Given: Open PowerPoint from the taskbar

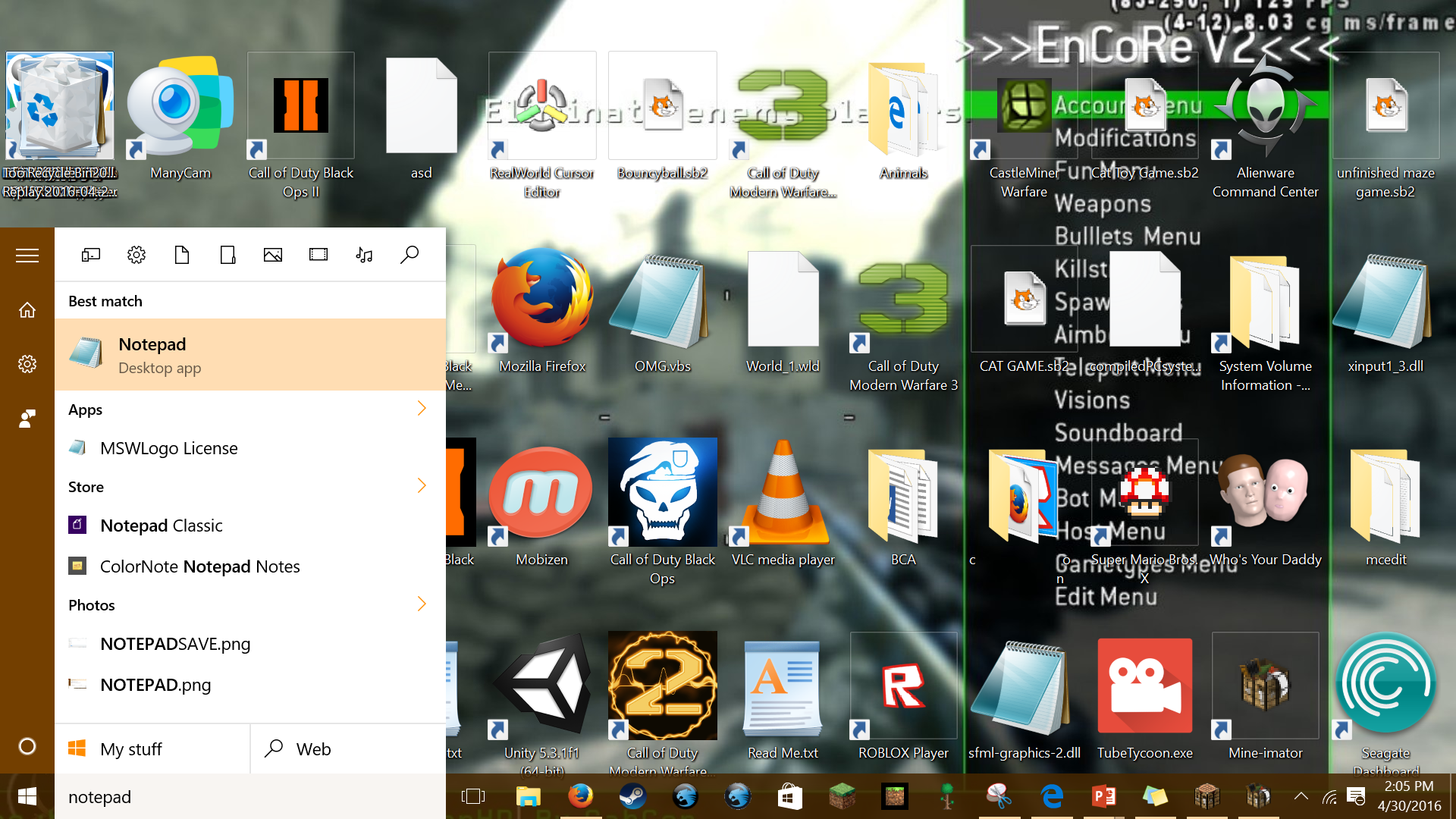Looking at the screenshot, I should tap(1104, 796).
